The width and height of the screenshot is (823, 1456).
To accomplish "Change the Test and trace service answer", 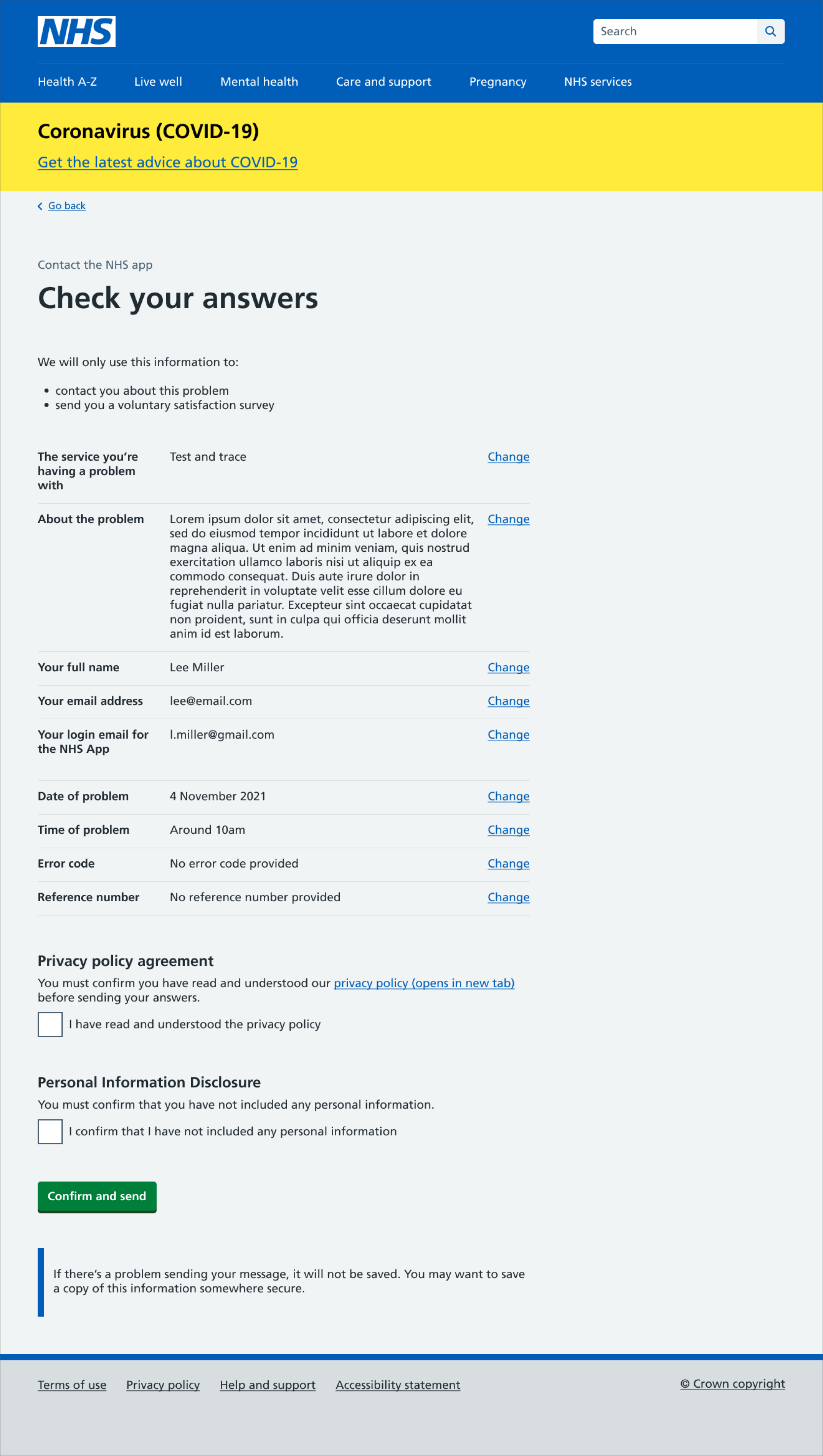I will click(508, 457).
